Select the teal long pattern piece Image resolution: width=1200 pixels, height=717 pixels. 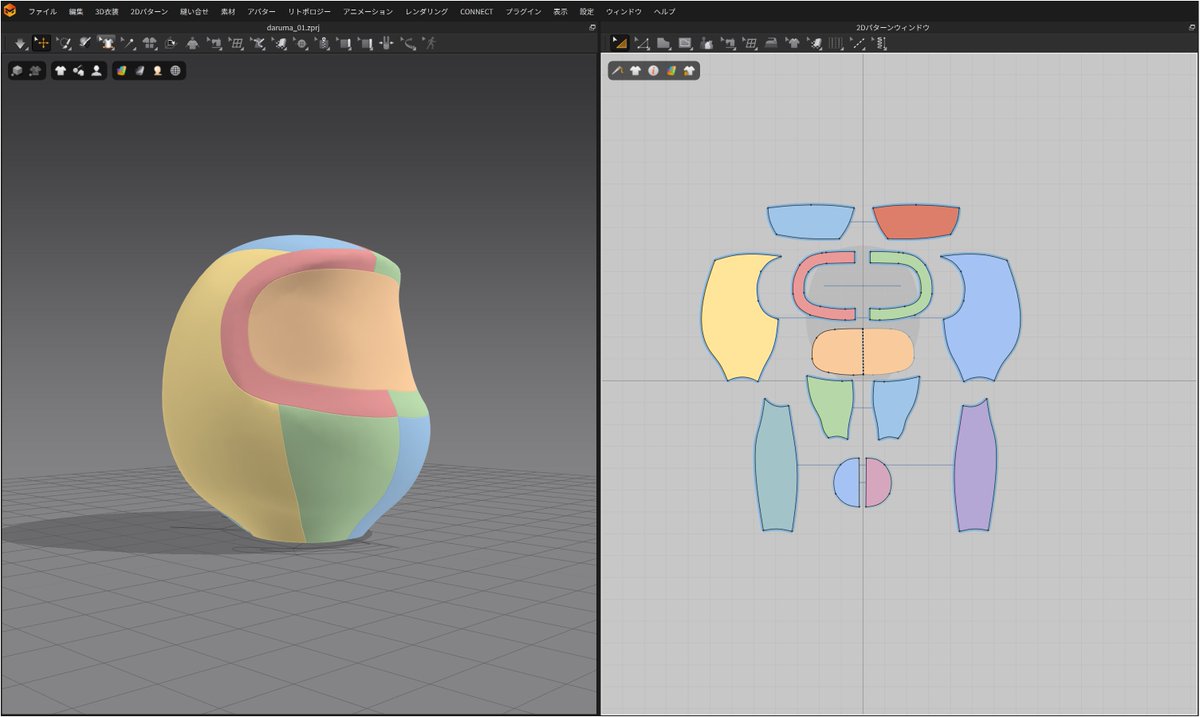point(775,466)
